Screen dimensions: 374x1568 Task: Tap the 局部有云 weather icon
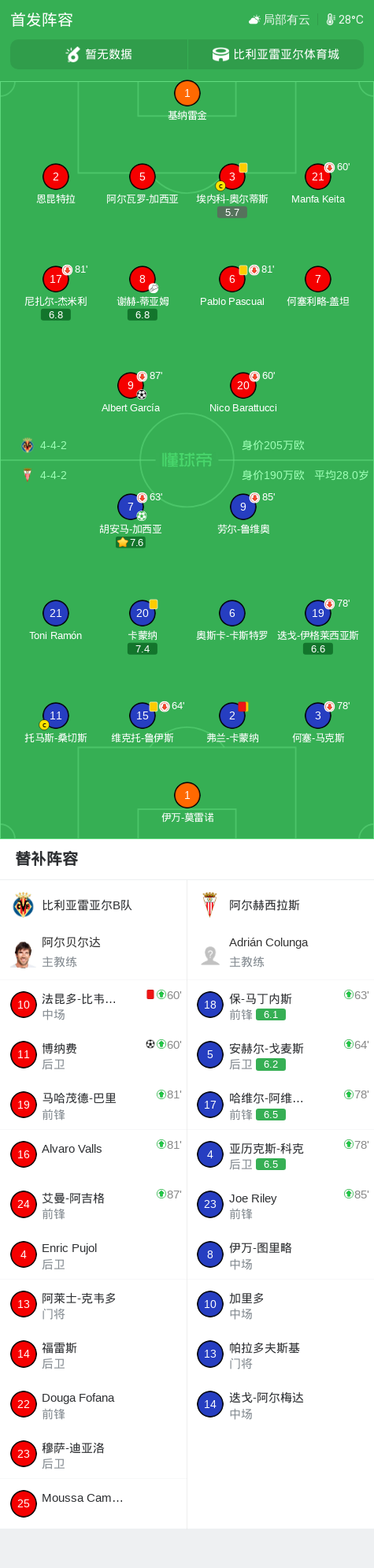[254, 20]
